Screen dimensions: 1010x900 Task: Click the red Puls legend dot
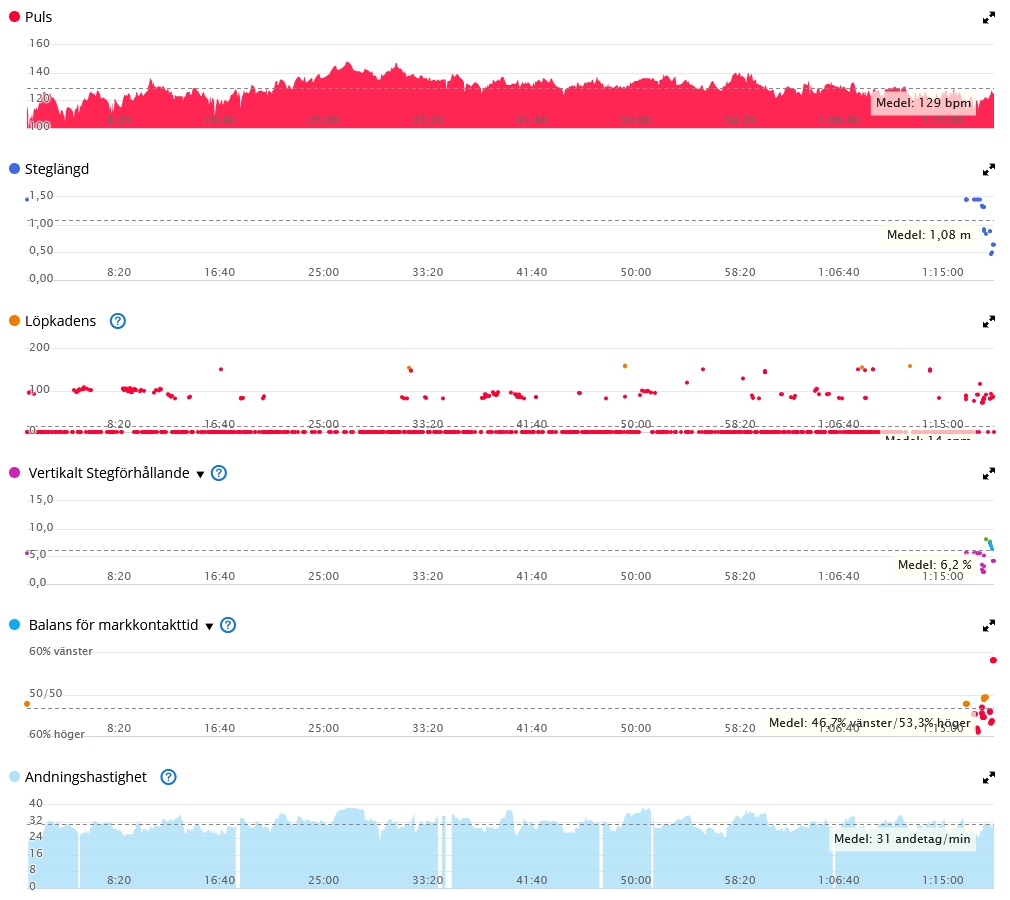click(14, 17)
